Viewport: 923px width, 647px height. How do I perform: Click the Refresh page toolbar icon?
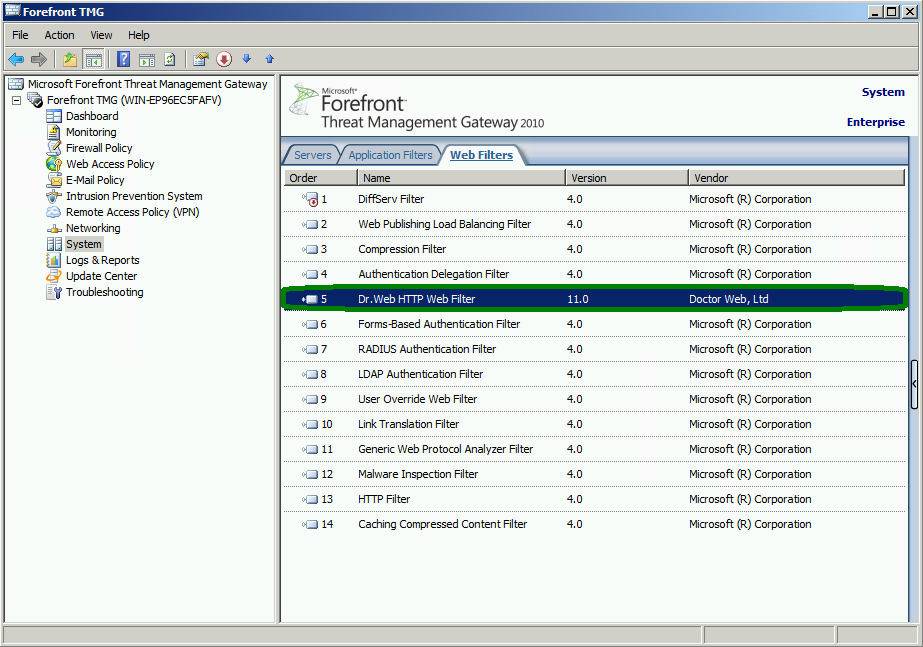[x=170, y=59]
